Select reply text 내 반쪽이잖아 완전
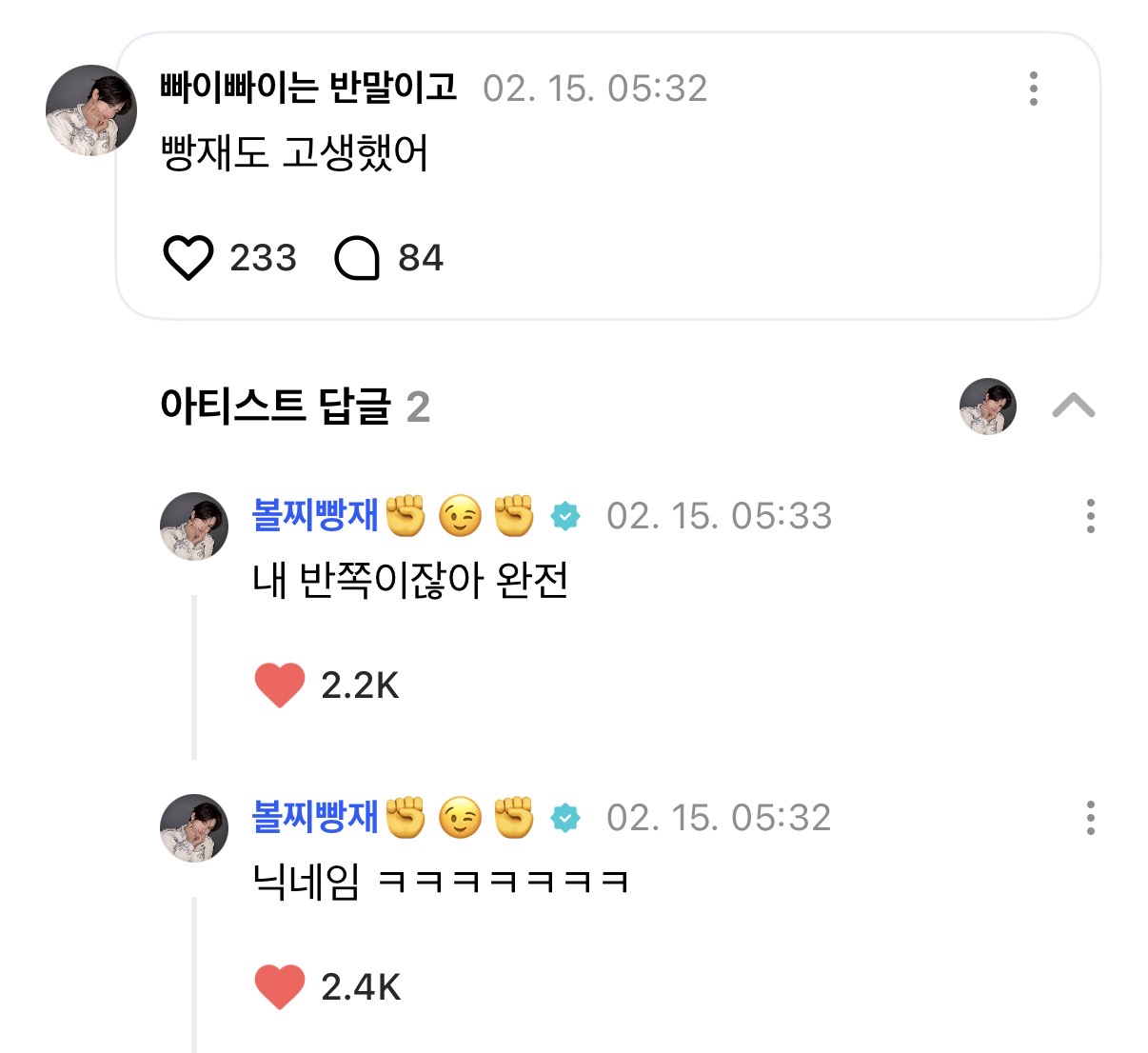Viewport: 1148px width, 1053px height. point(410,581)
